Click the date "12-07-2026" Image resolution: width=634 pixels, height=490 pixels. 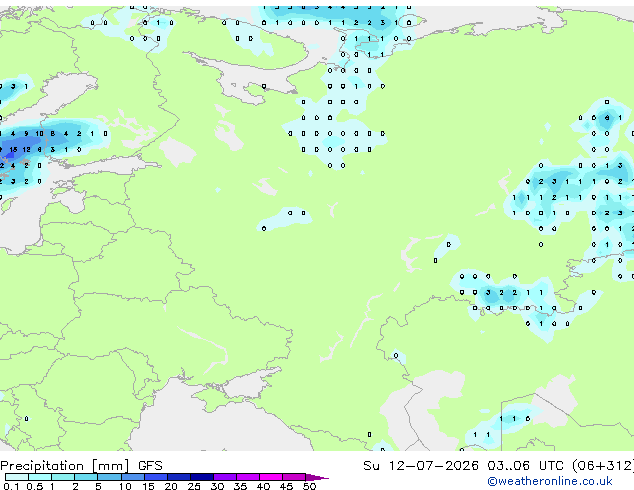(x=433, y=466)
